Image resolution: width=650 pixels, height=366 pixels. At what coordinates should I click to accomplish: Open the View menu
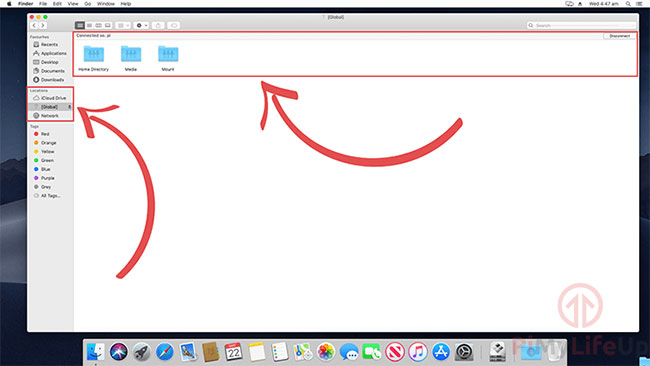73,4
